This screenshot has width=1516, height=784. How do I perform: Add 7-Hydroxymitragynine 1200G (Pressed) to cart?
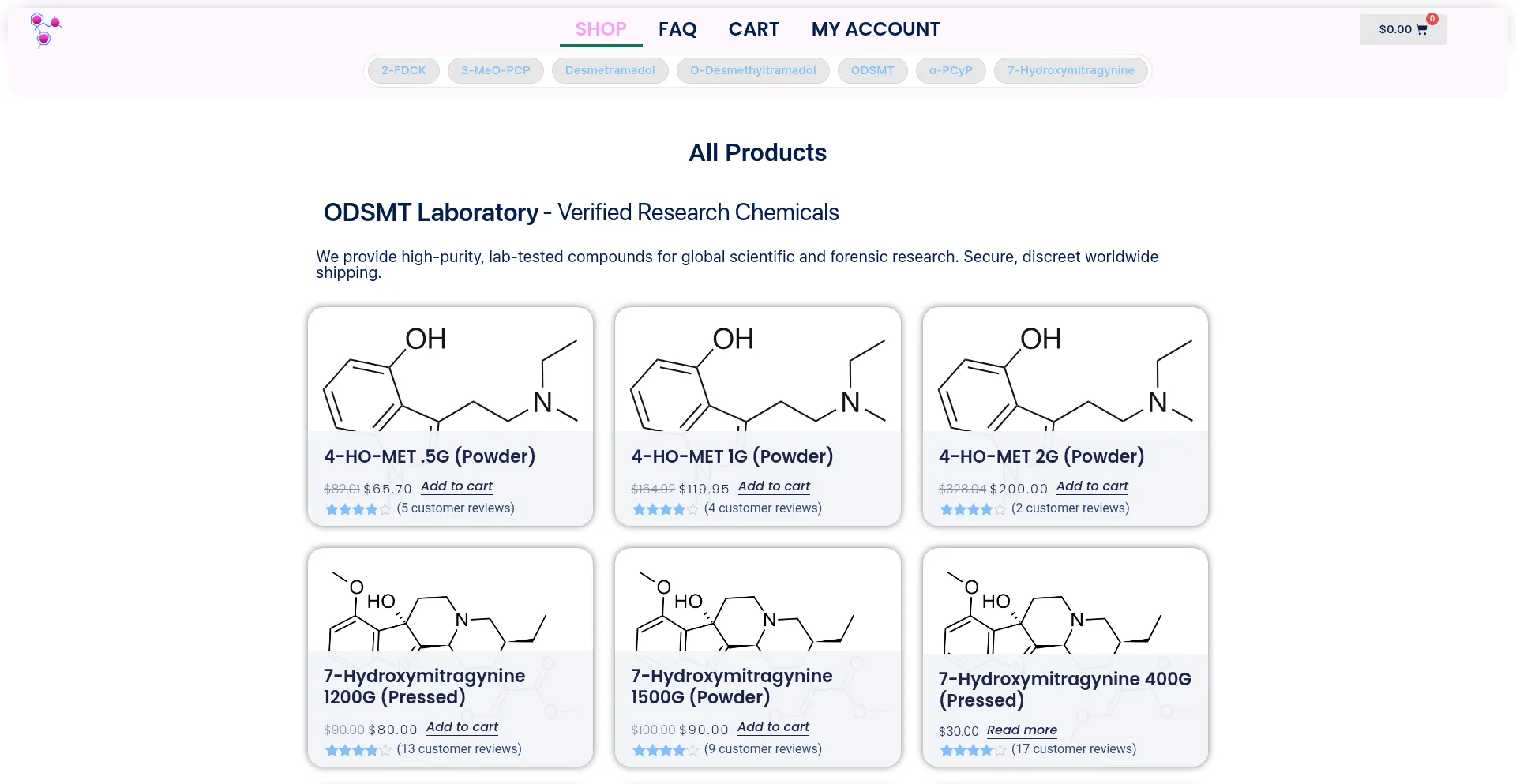click(x=462, y=727)
